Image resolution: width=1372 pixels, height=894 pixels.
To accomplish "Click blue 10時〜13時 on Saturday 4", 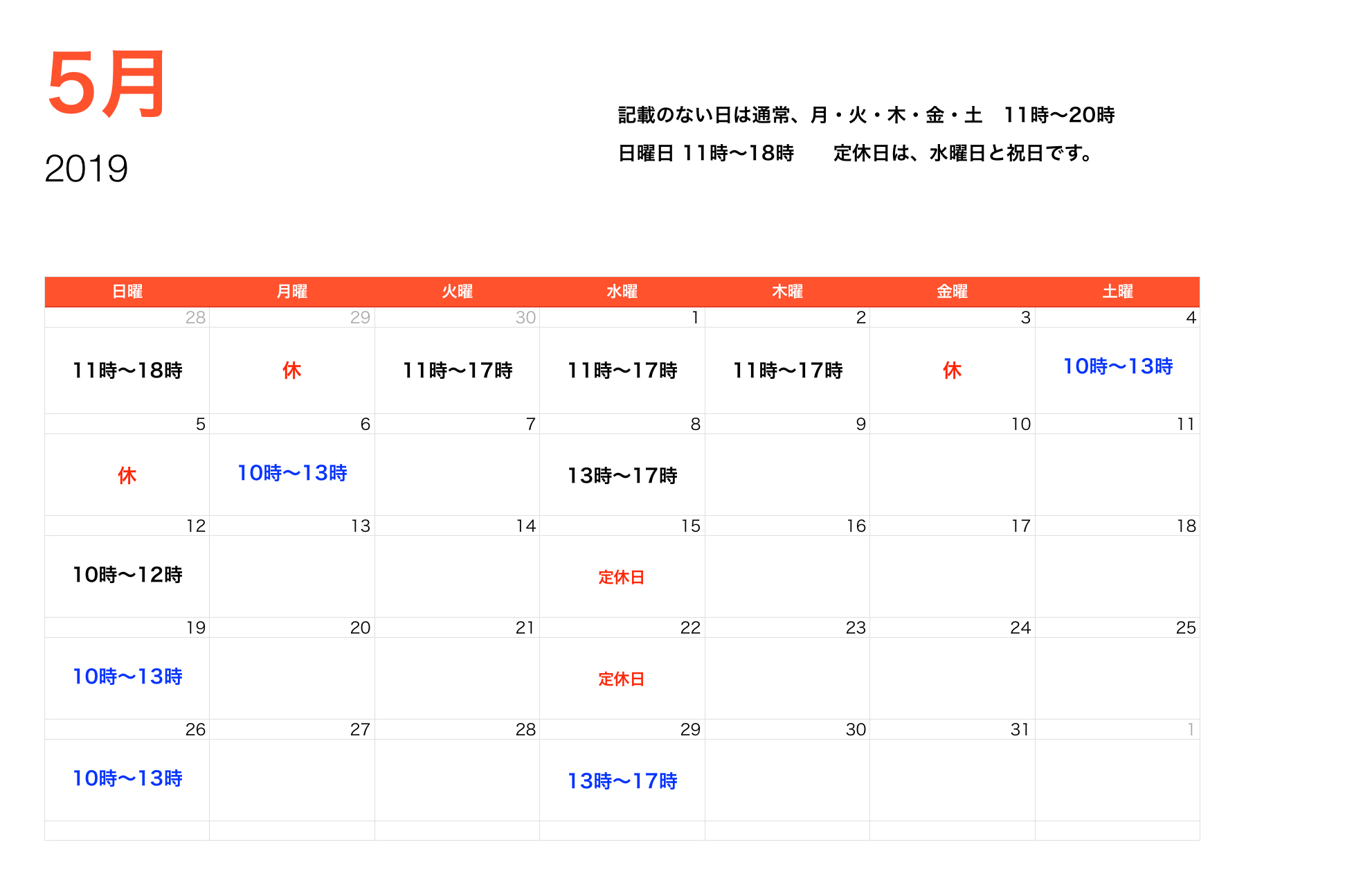I will [x=1118, y=366].
